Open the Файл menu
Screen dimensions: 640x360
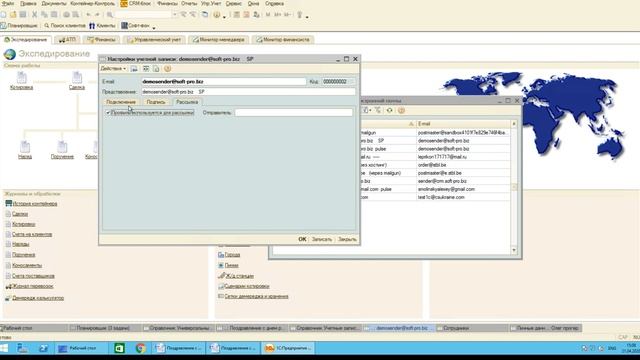8,4
